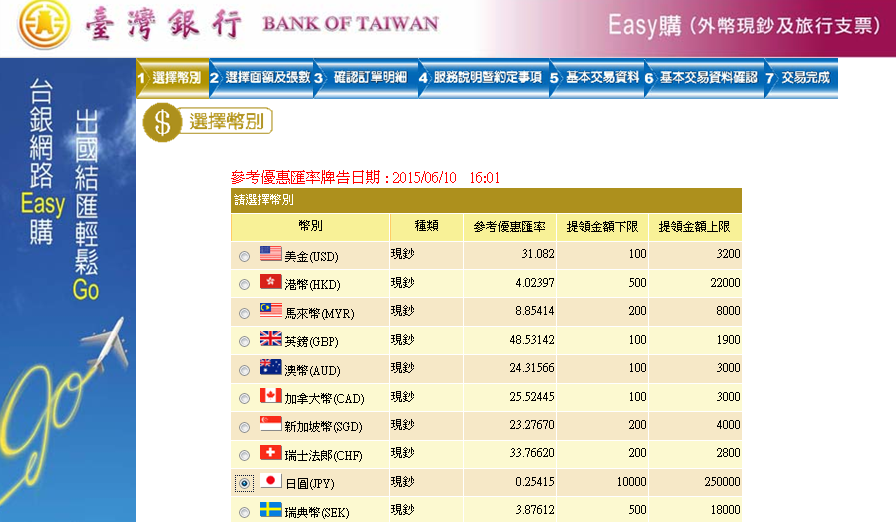The width and height of the screenshot is (896, 522).
Task: Select the 日圓(JPY) radio button
Action: coord(245,484)
